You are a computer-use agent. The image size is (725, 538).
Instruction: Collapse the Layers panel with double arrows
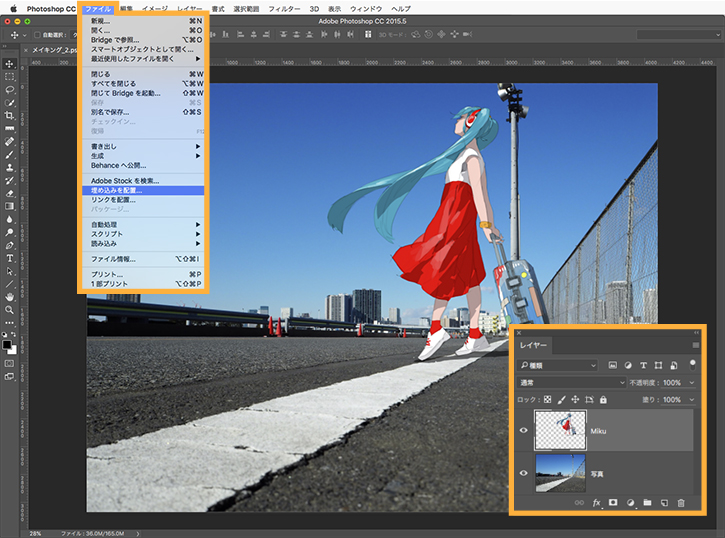(697, 333)
